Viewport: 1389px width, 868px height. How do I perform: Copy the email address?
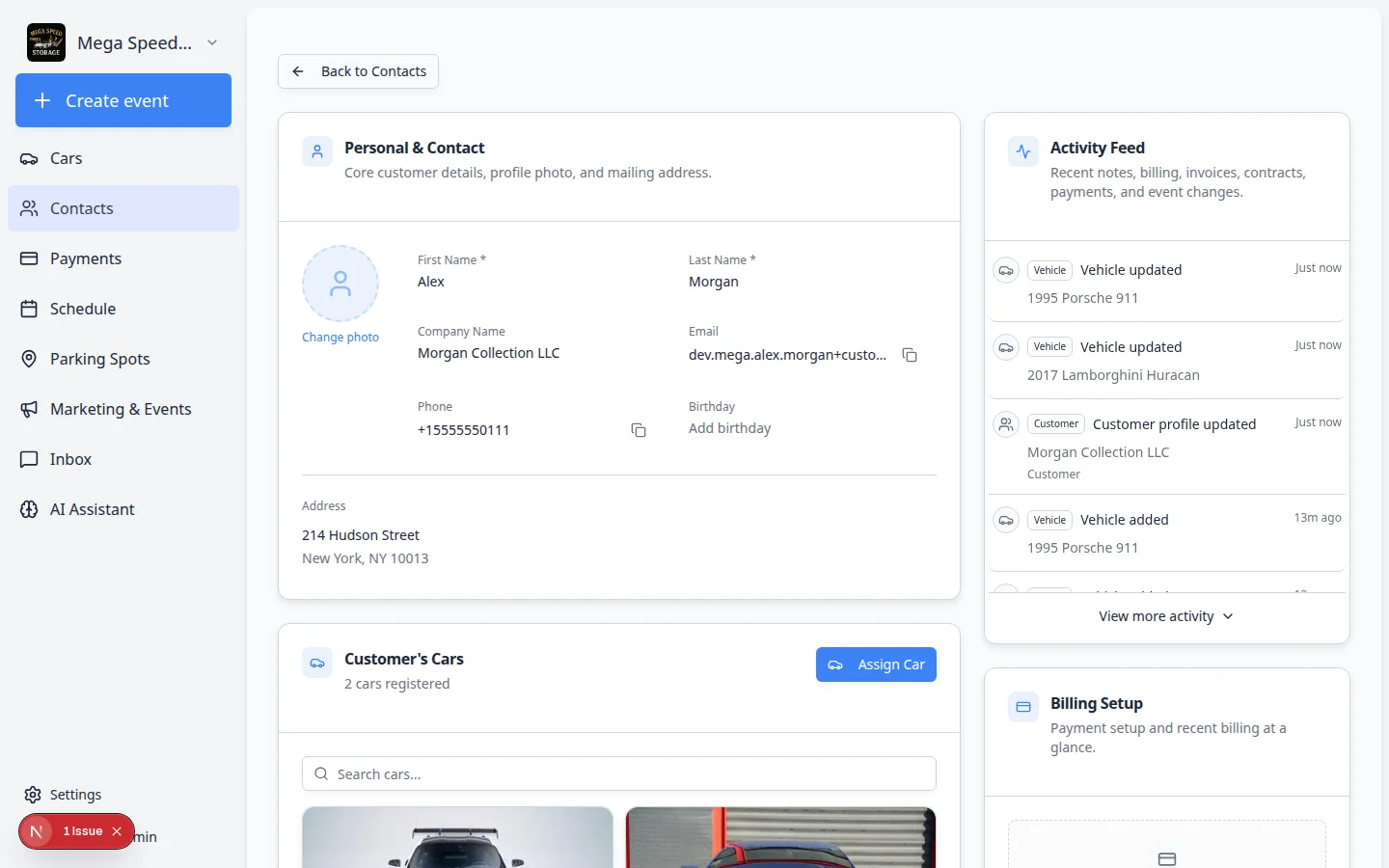(x=910, y=355)
